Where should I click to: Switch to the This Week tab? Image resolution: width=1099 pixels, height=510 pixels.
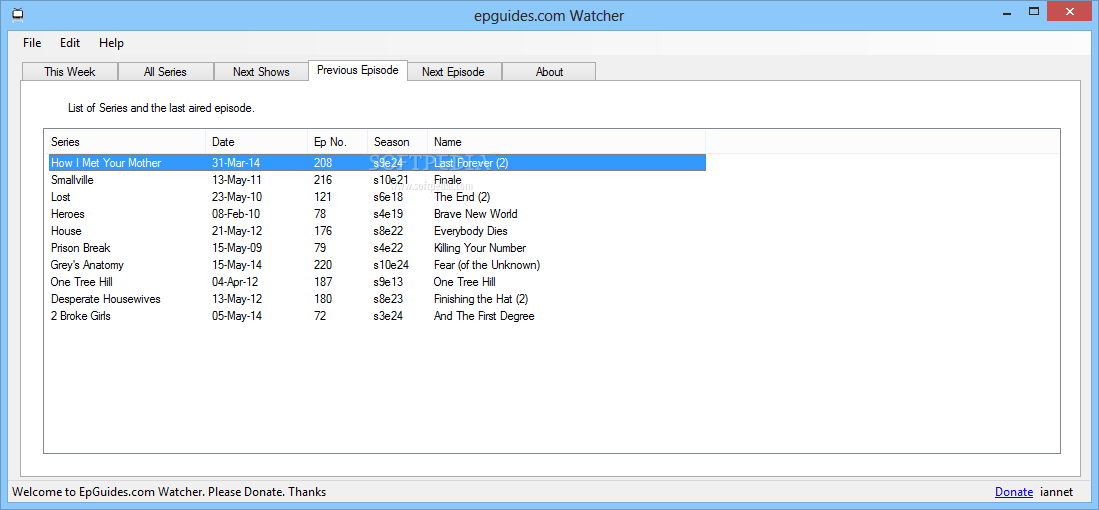point(70,71)
